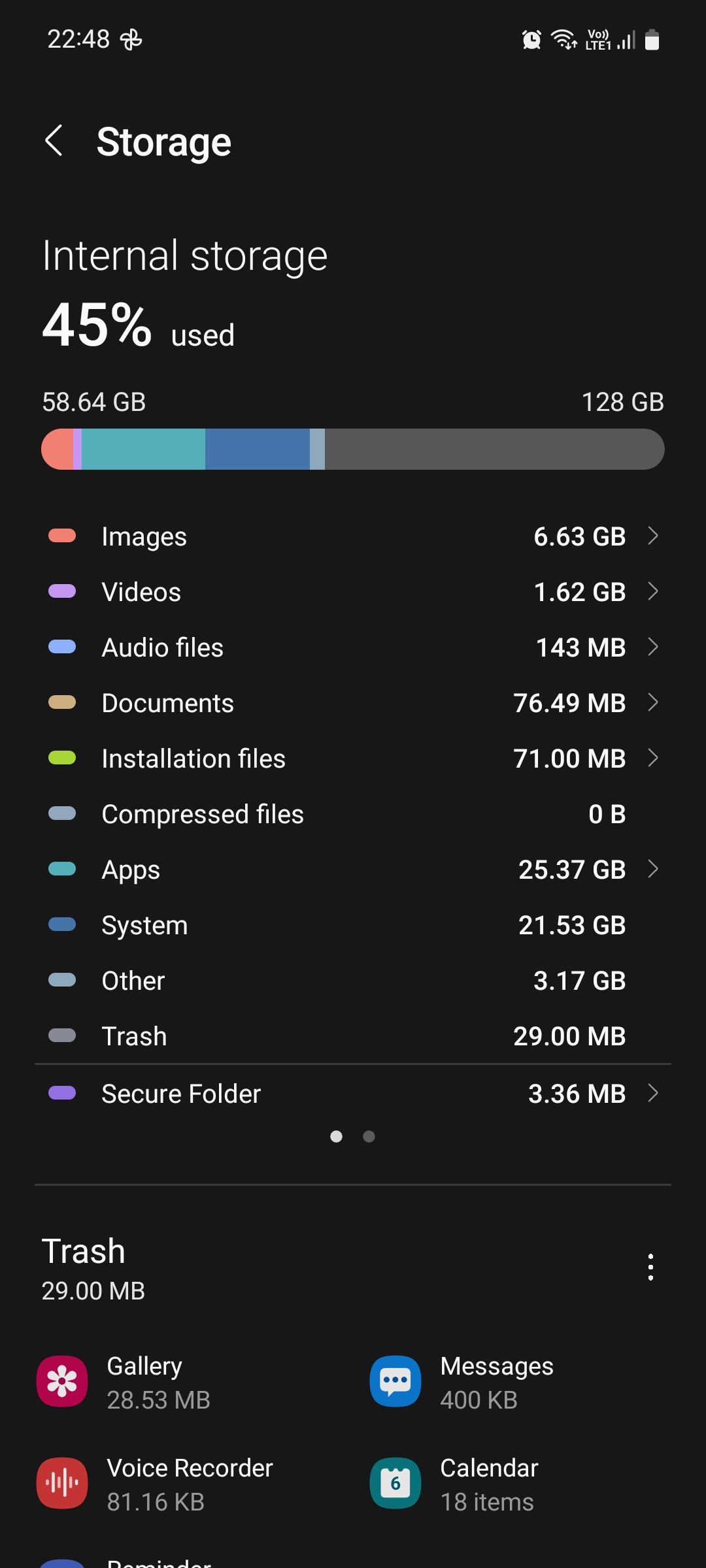
Task: Switch to the second storage page dot
Action: point(369,1137)
